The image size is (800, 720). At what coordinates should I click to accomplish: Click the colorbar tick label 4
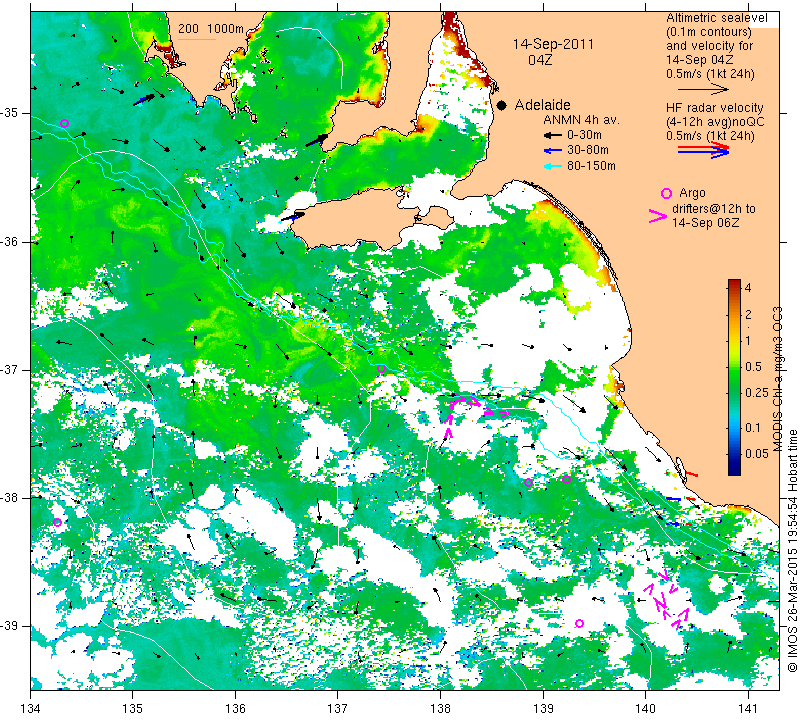click(x=748, y=287)
